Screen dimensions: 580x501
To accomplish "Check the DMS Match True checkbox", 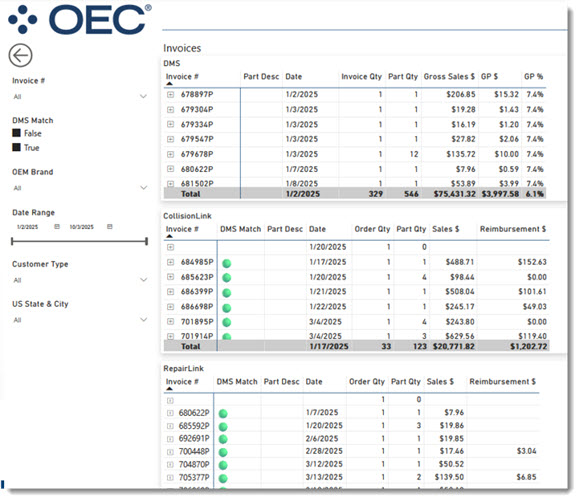I will (16, 147).
